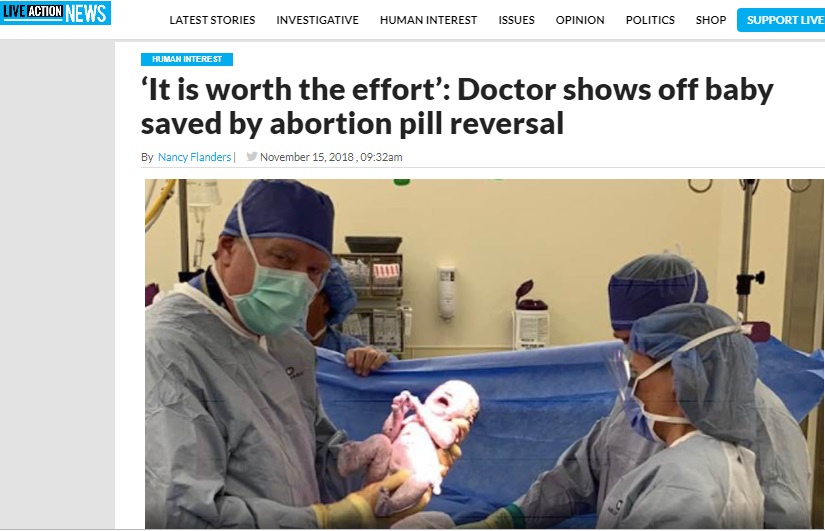Click the article headline text
This screenshot has width=825, height=531.
click(457, 106)
